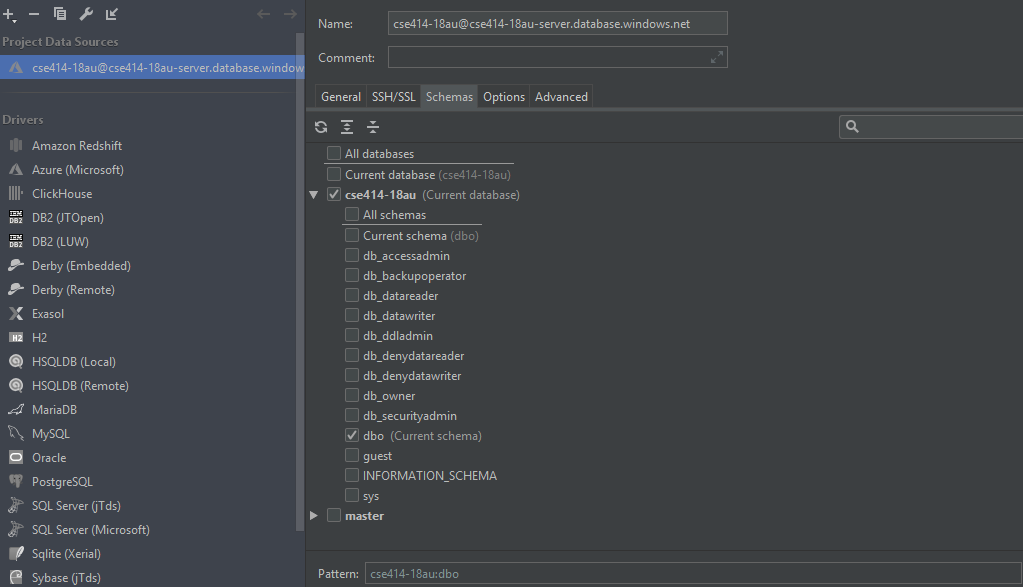Click the import data source icon on the toolbar
The height and width of the screenshot is (587, 1023).
(x=111, y=14)
